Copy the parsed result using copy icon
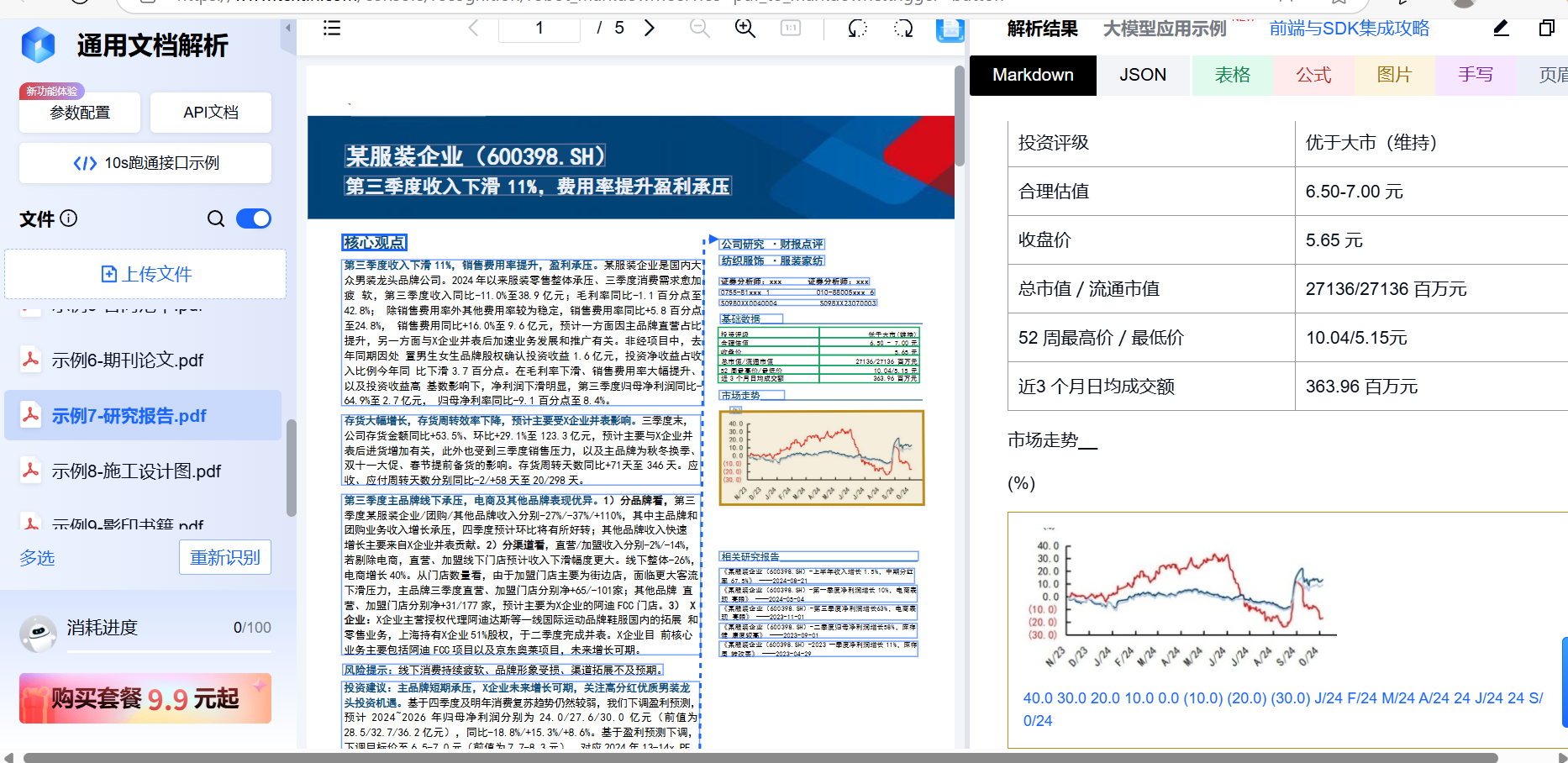The height and width of the screenshot is (763, 1568). (1546, 29)
